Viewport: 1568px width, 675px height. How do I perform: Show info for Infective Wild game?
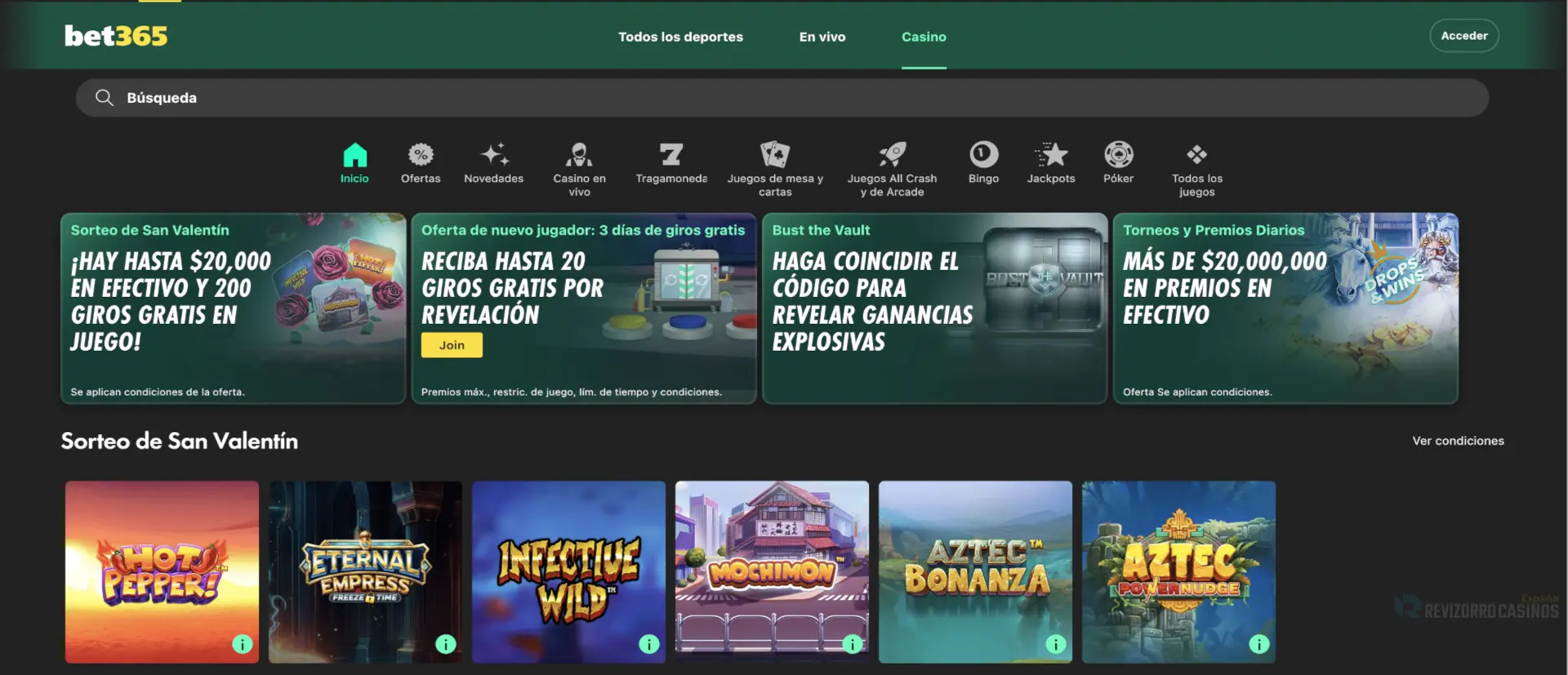649,644
